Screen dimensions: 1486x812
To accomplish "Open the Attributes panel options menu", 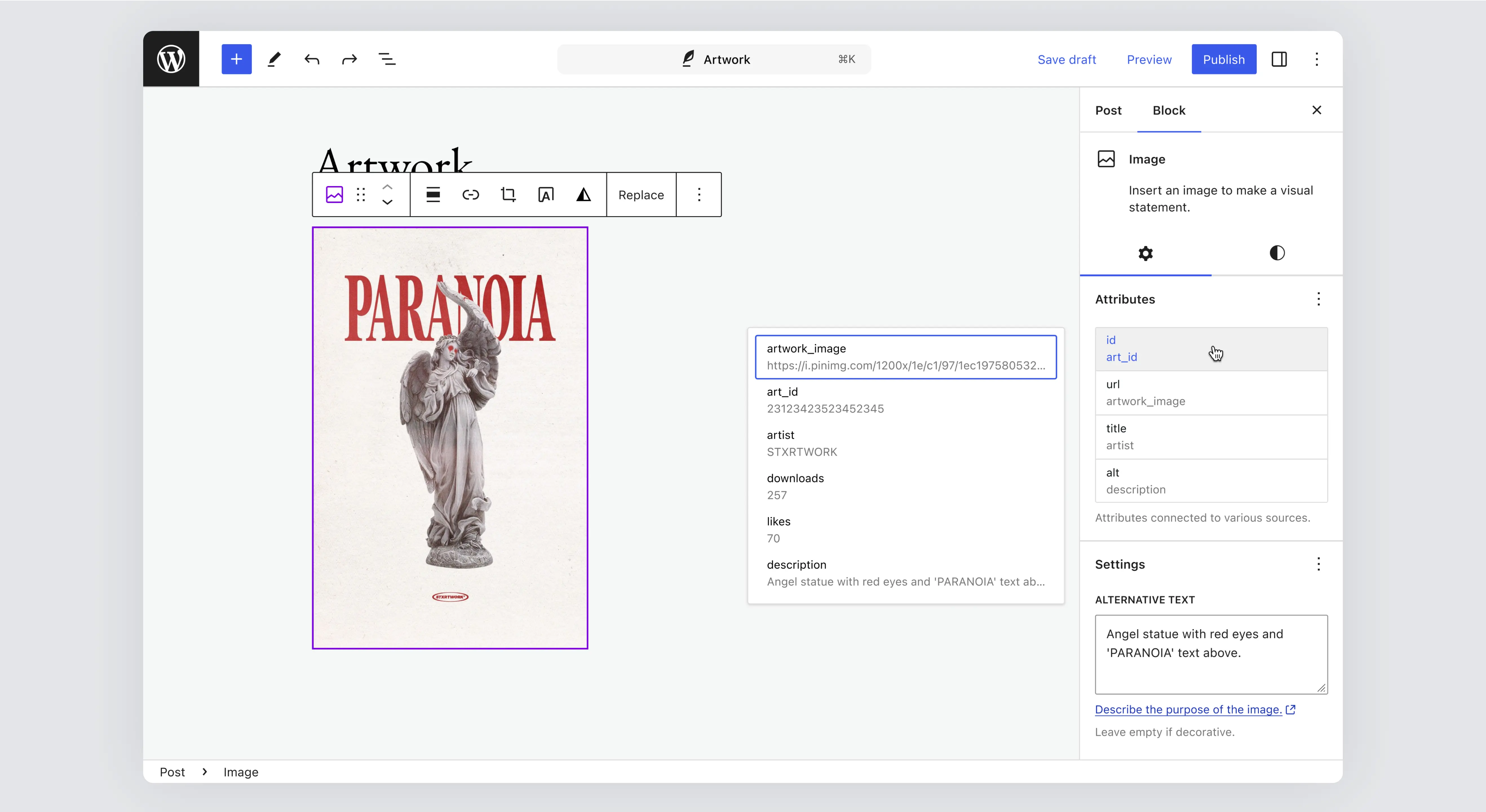I will (x=1319, y=299).
